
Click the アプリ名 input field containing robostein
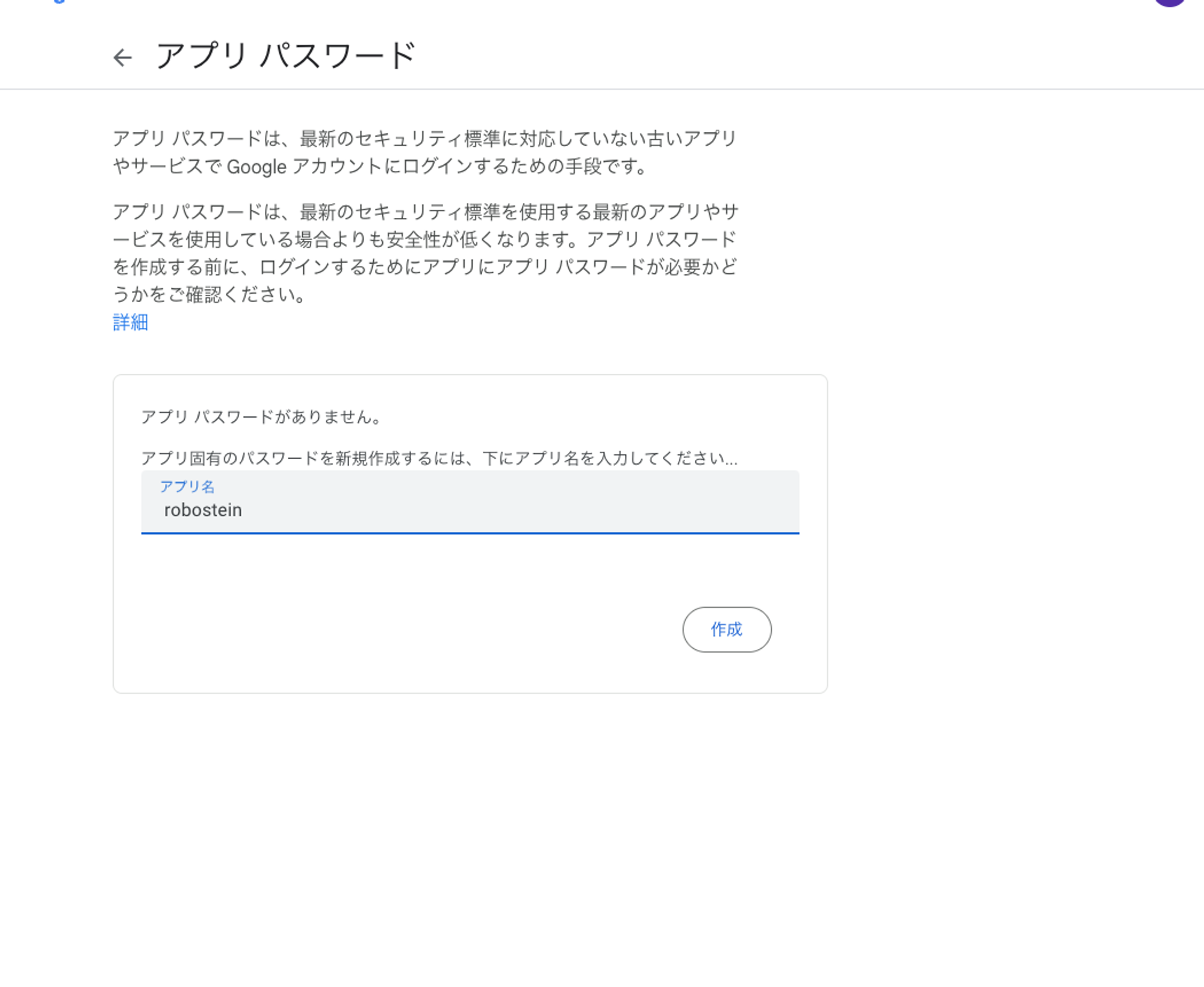click(470, 502)
